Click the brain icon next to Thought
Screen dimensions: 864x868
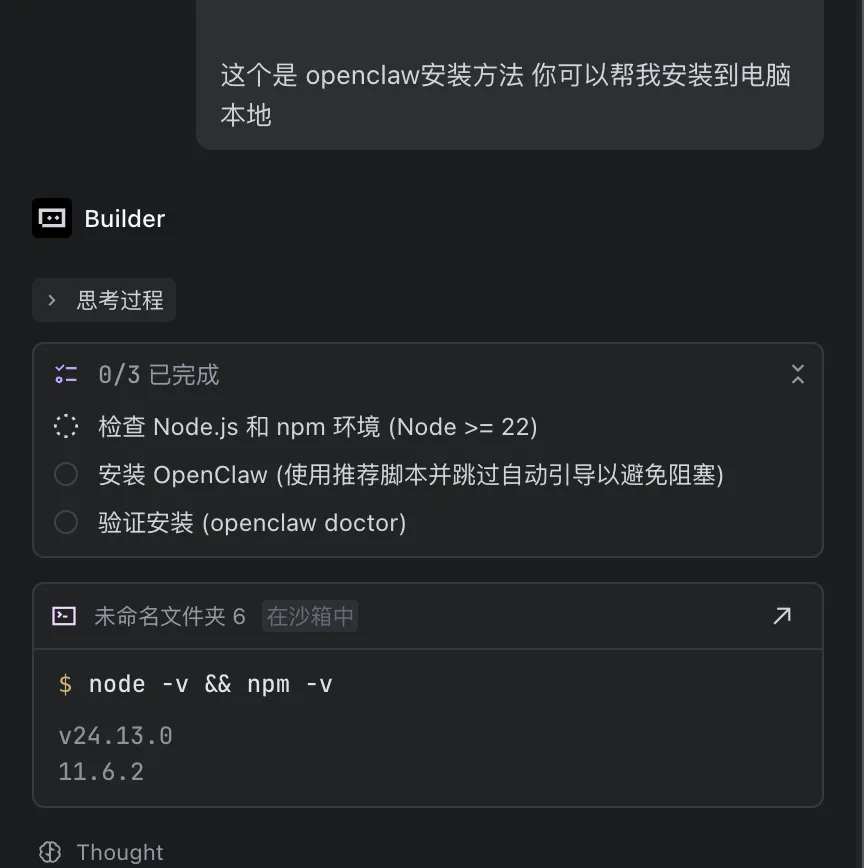(x=50, y=852)
